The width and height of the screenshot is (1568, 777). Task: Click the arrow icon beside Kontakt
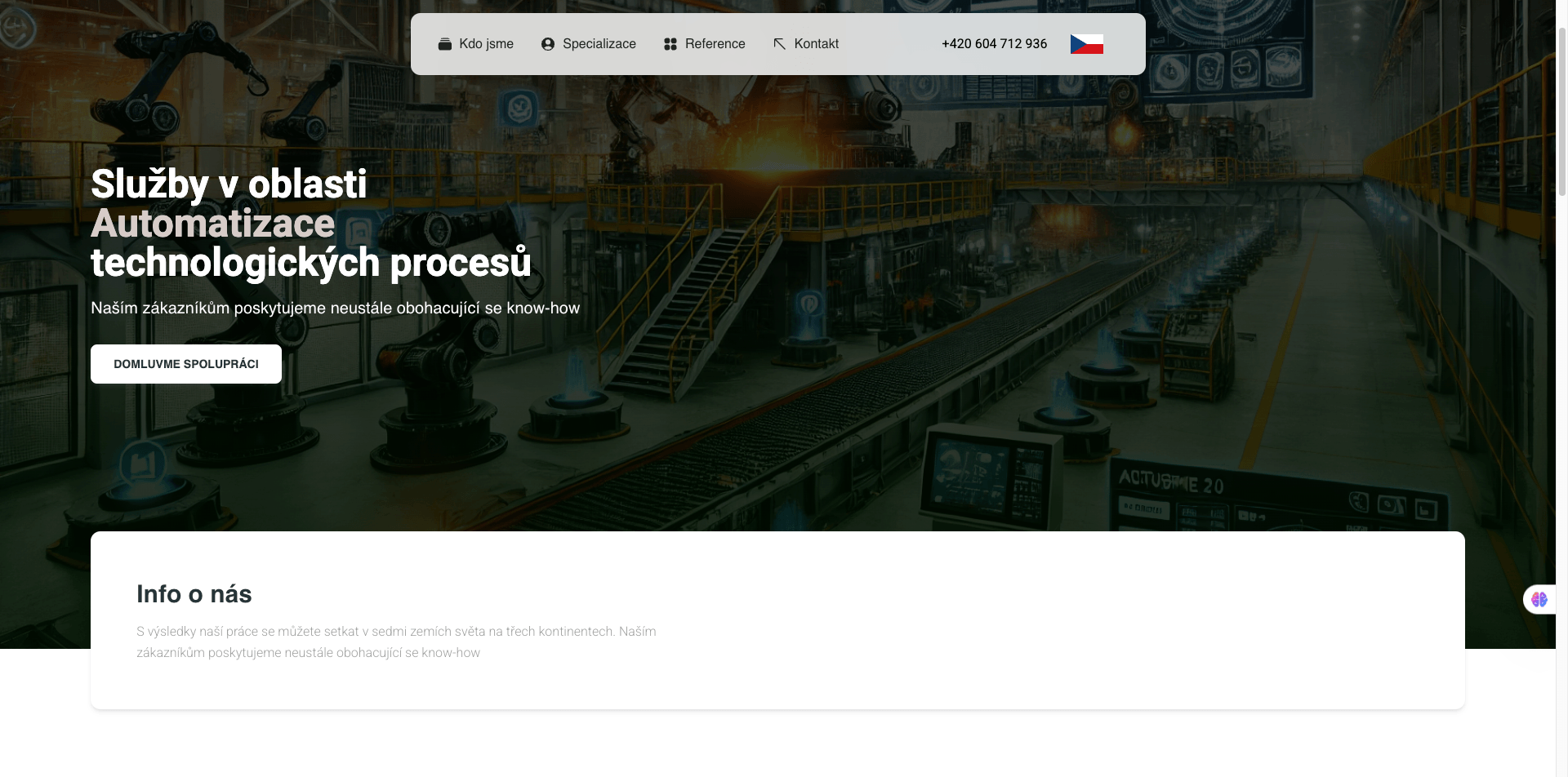779,44
